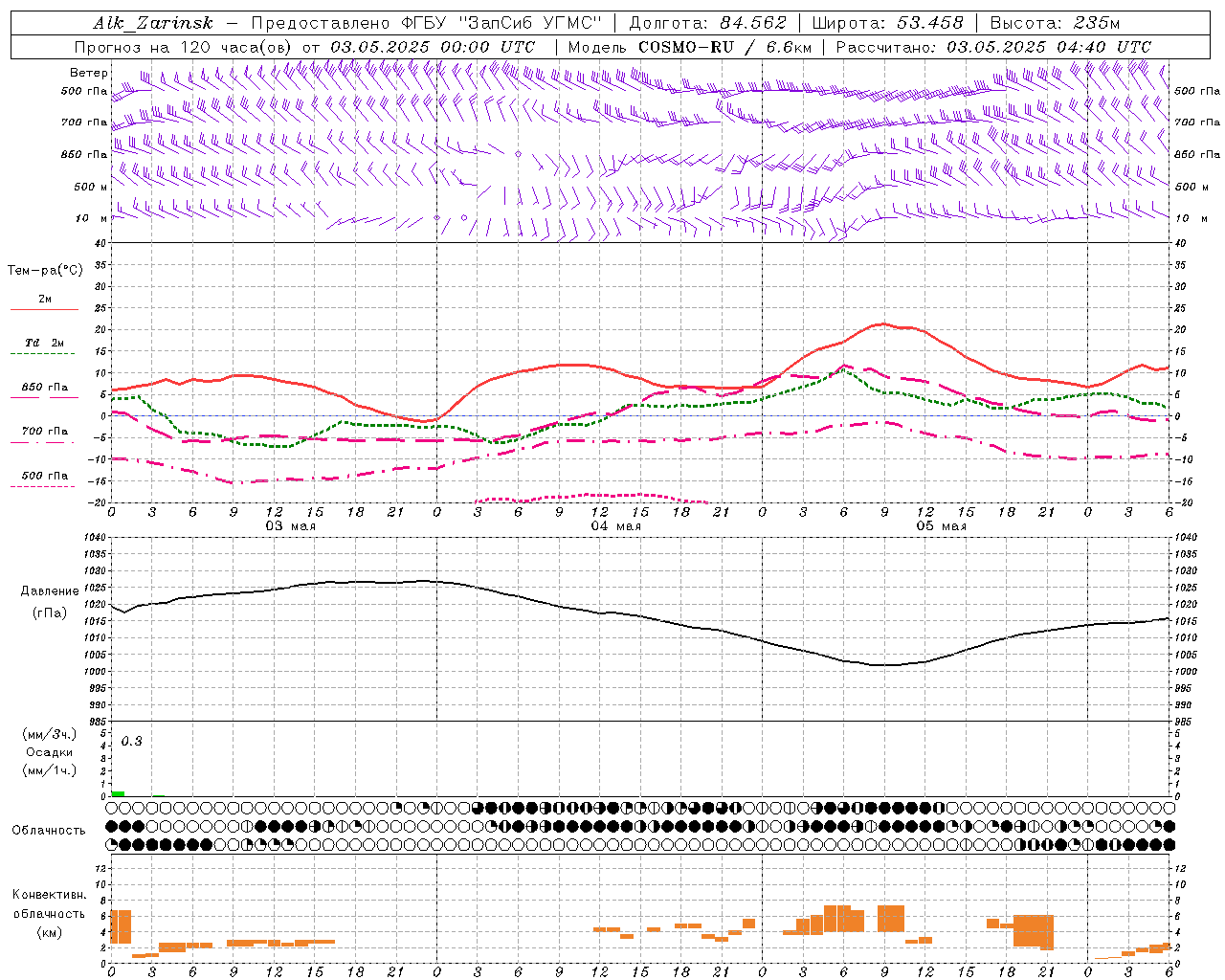Click the Осадки precipitation panel label

50,752
